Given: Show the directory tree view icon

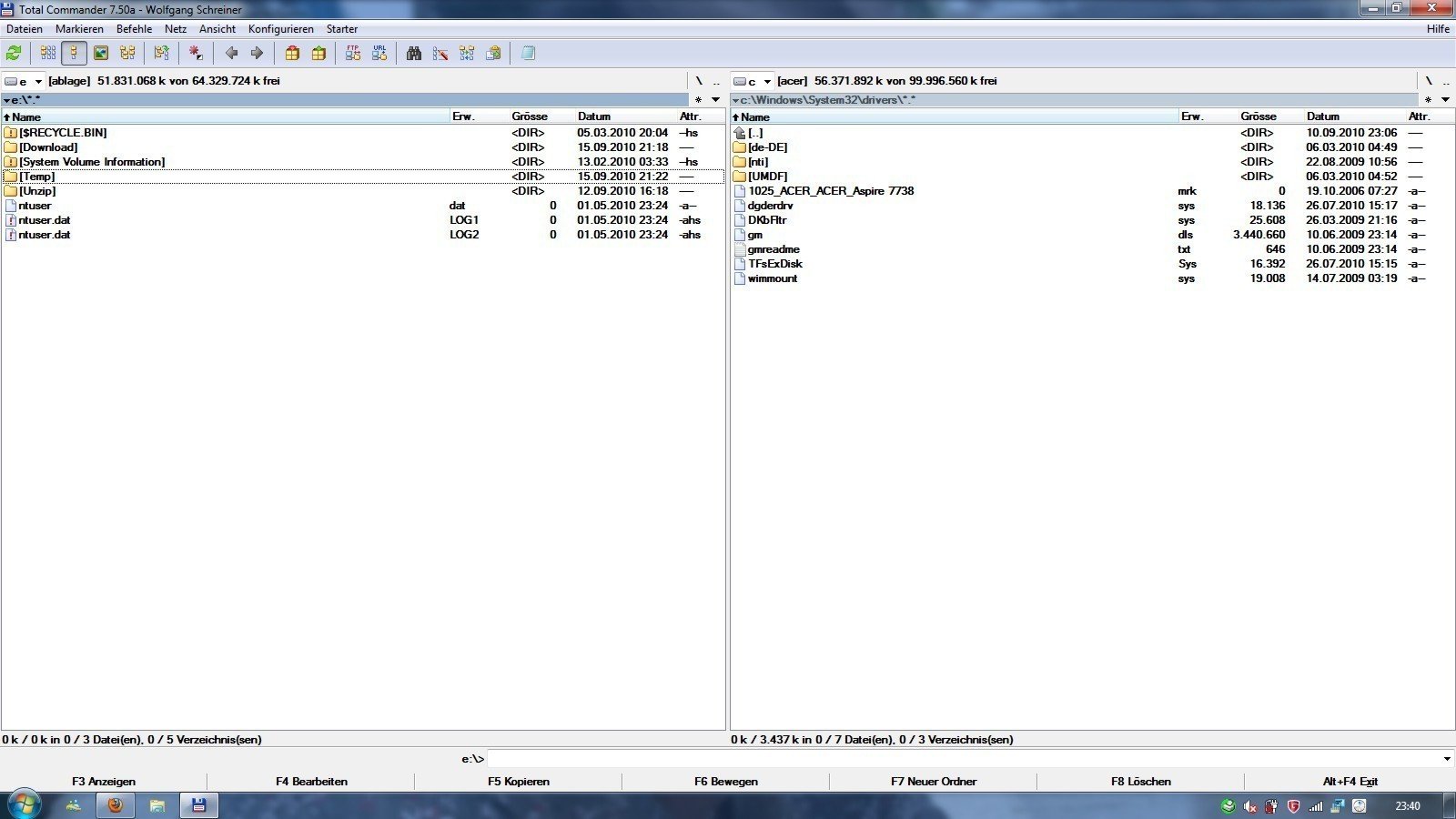Looking at the screenshot, I should 127,54.
